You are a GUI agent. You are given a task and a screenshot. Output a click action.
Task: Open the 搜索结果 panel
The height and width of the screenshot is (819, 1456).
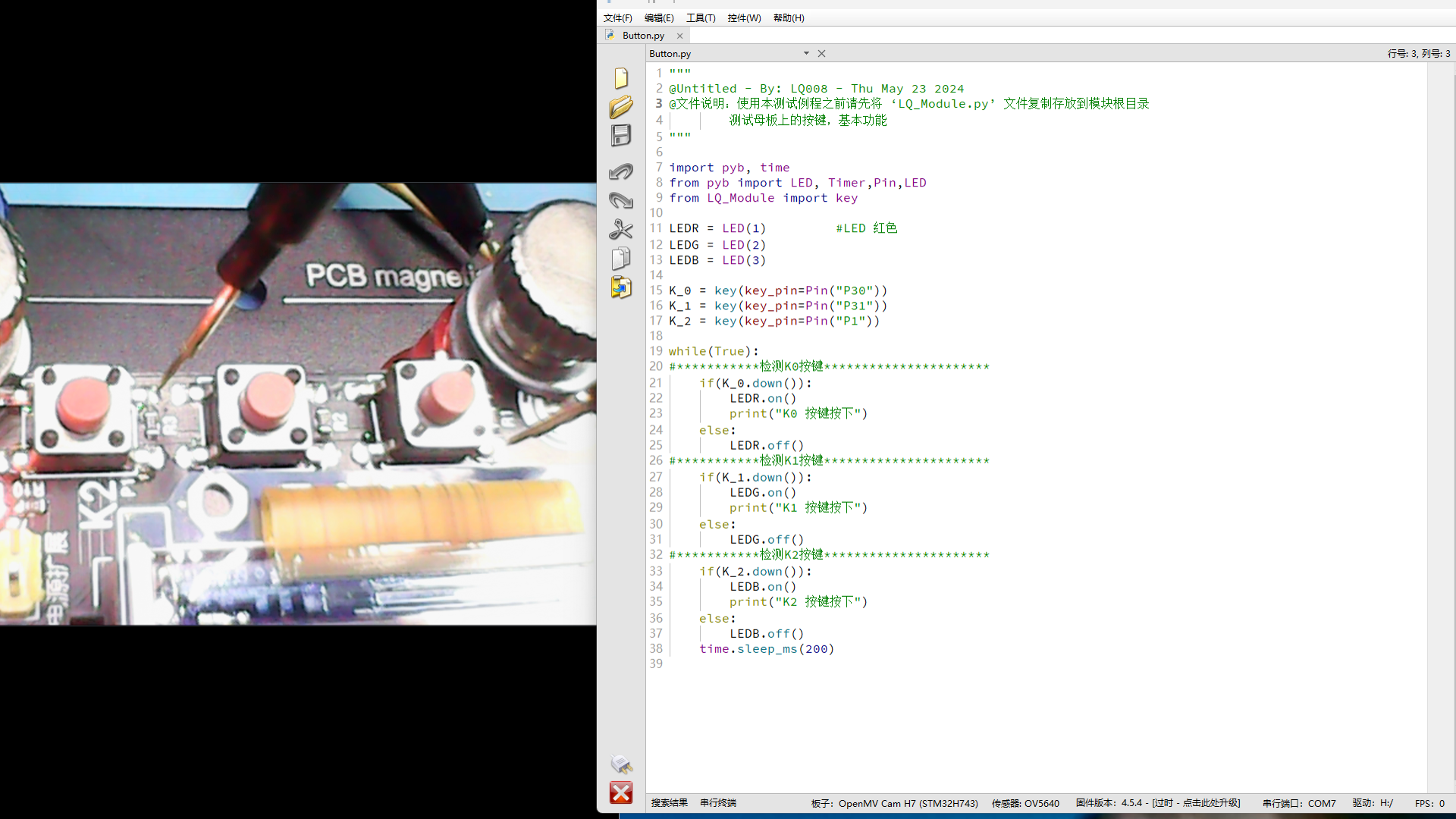click(x=669, y=803)
